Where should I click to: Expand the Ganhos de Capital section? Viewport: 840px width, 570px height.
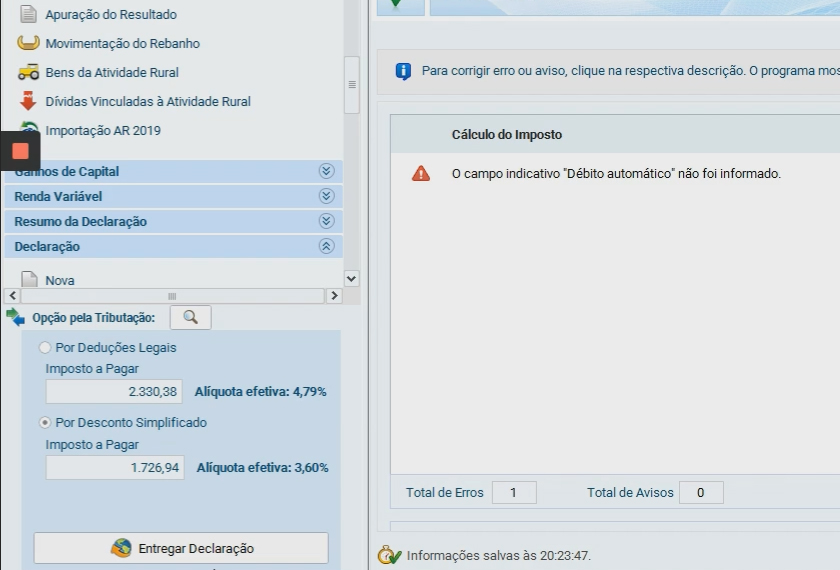coord(326,171)
